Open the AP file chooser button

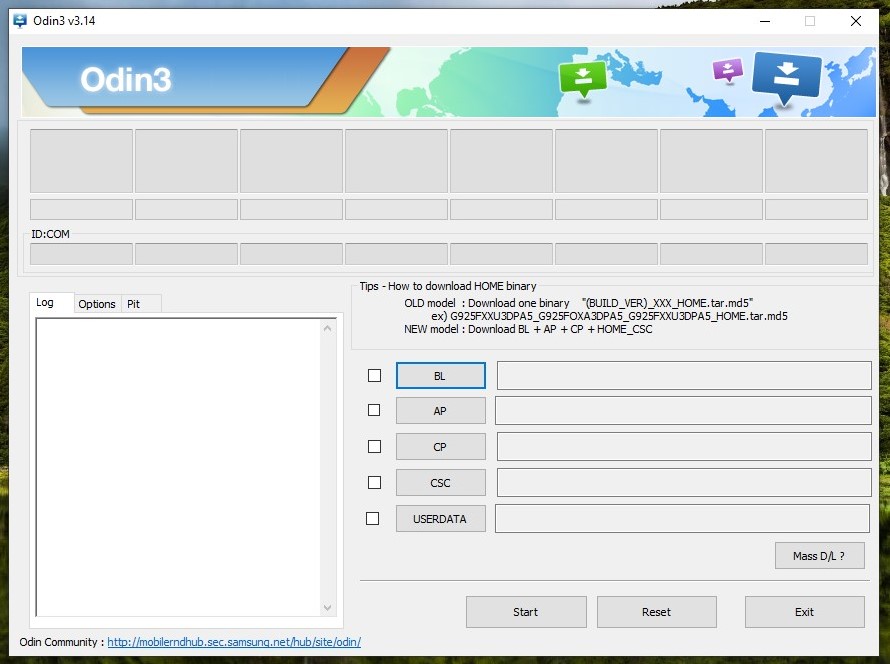click(440, 411)
